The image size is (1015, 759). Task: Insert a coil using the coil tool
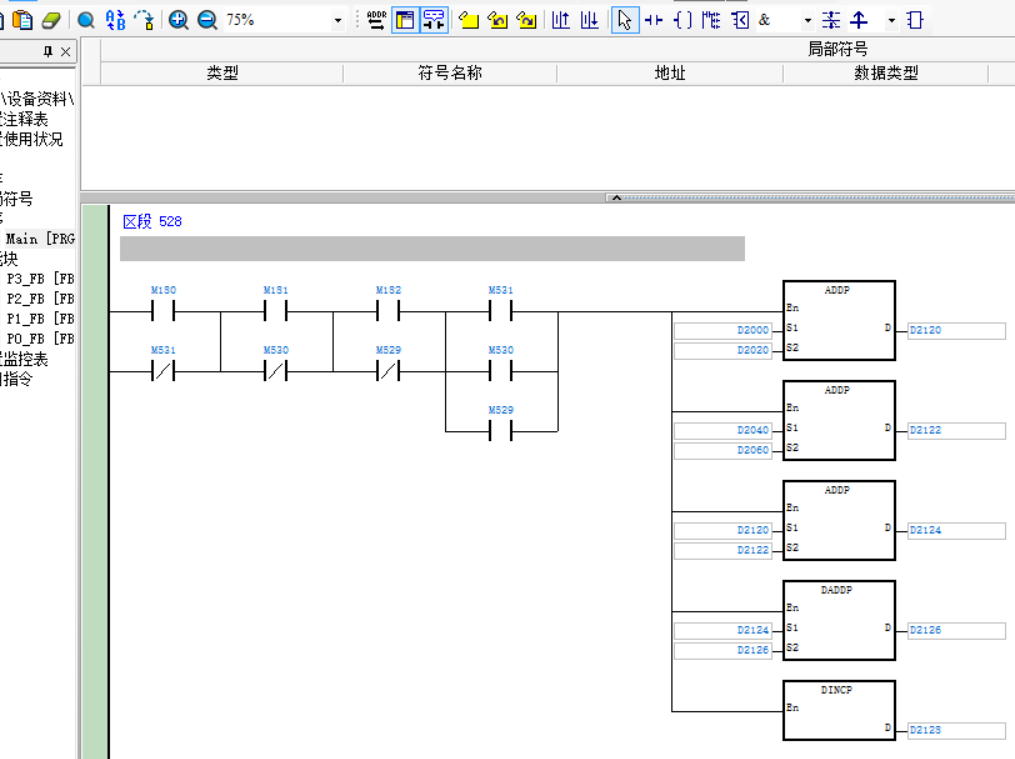tap(683, 20)
